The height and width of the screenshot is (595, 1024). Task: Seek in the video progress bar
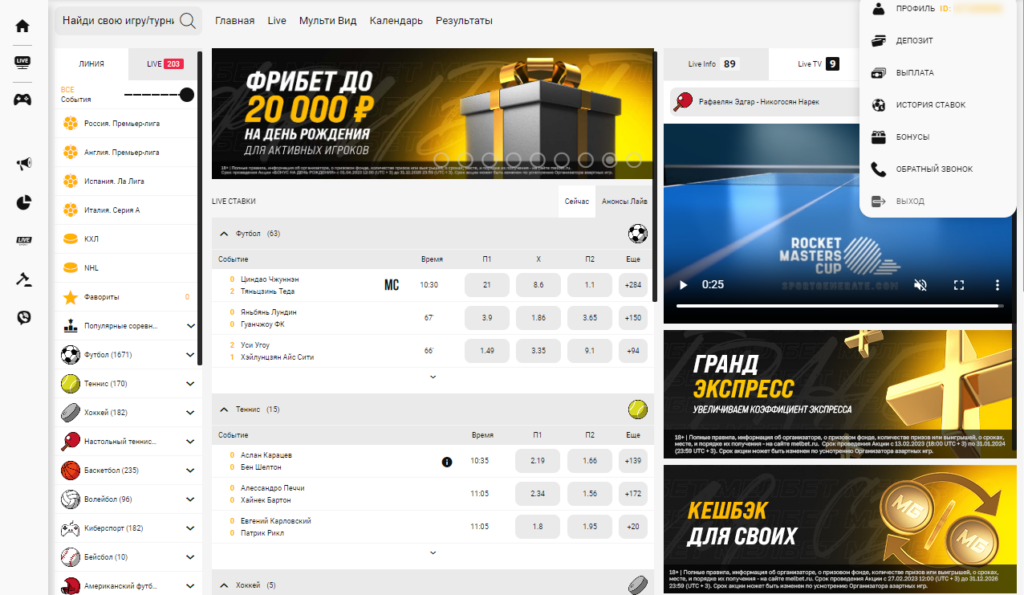[x=838, y=306]
